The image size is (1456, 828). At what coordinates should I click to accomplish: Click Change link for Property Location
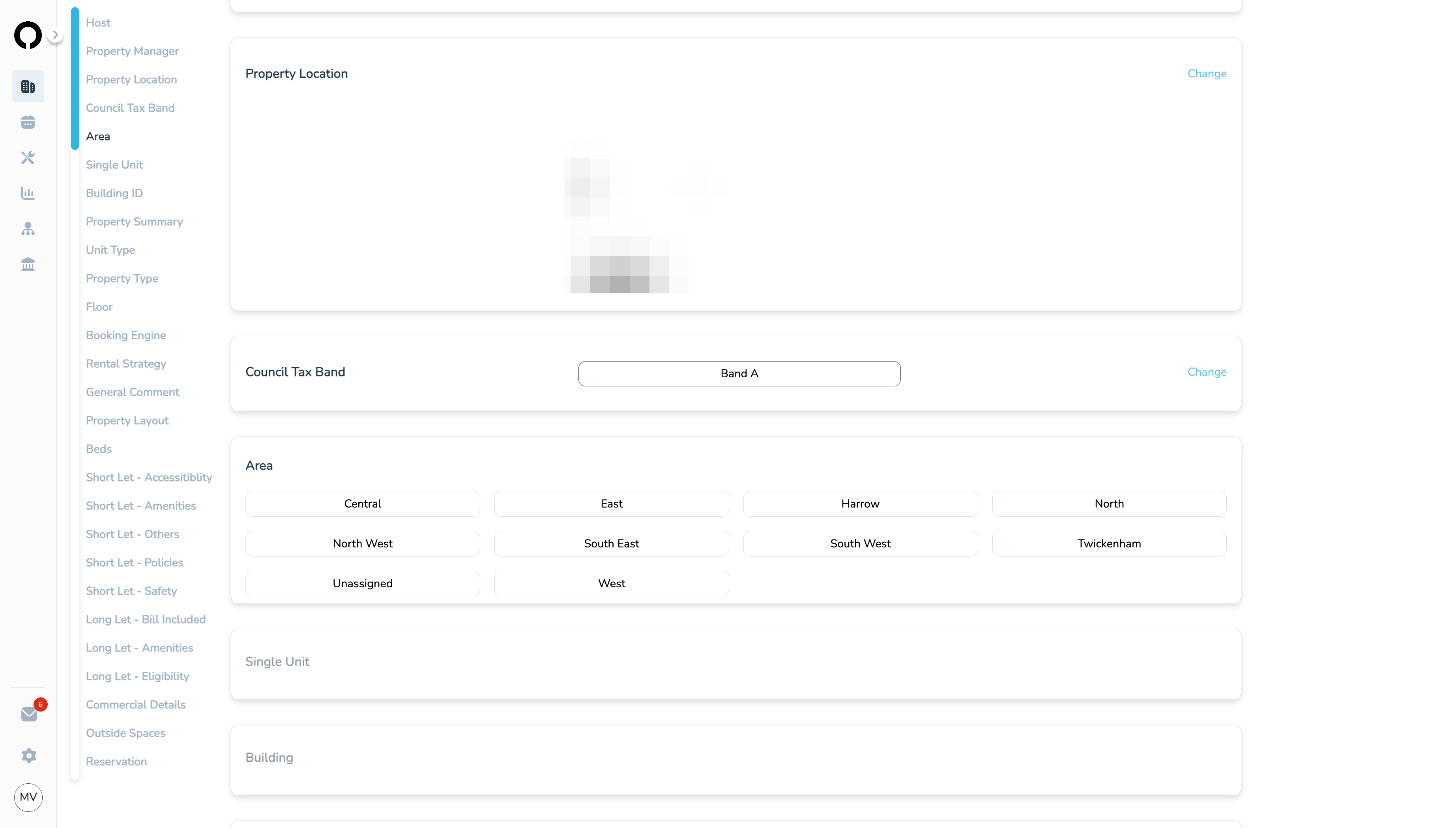1206,74
